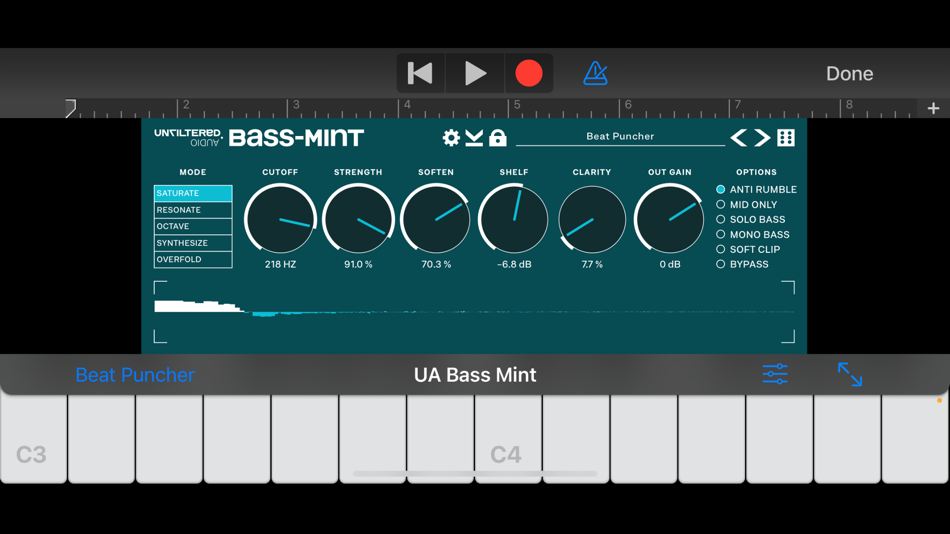950x534 pixels.
Task: Select OVERFOLD mode
Action: coord(193,259)
